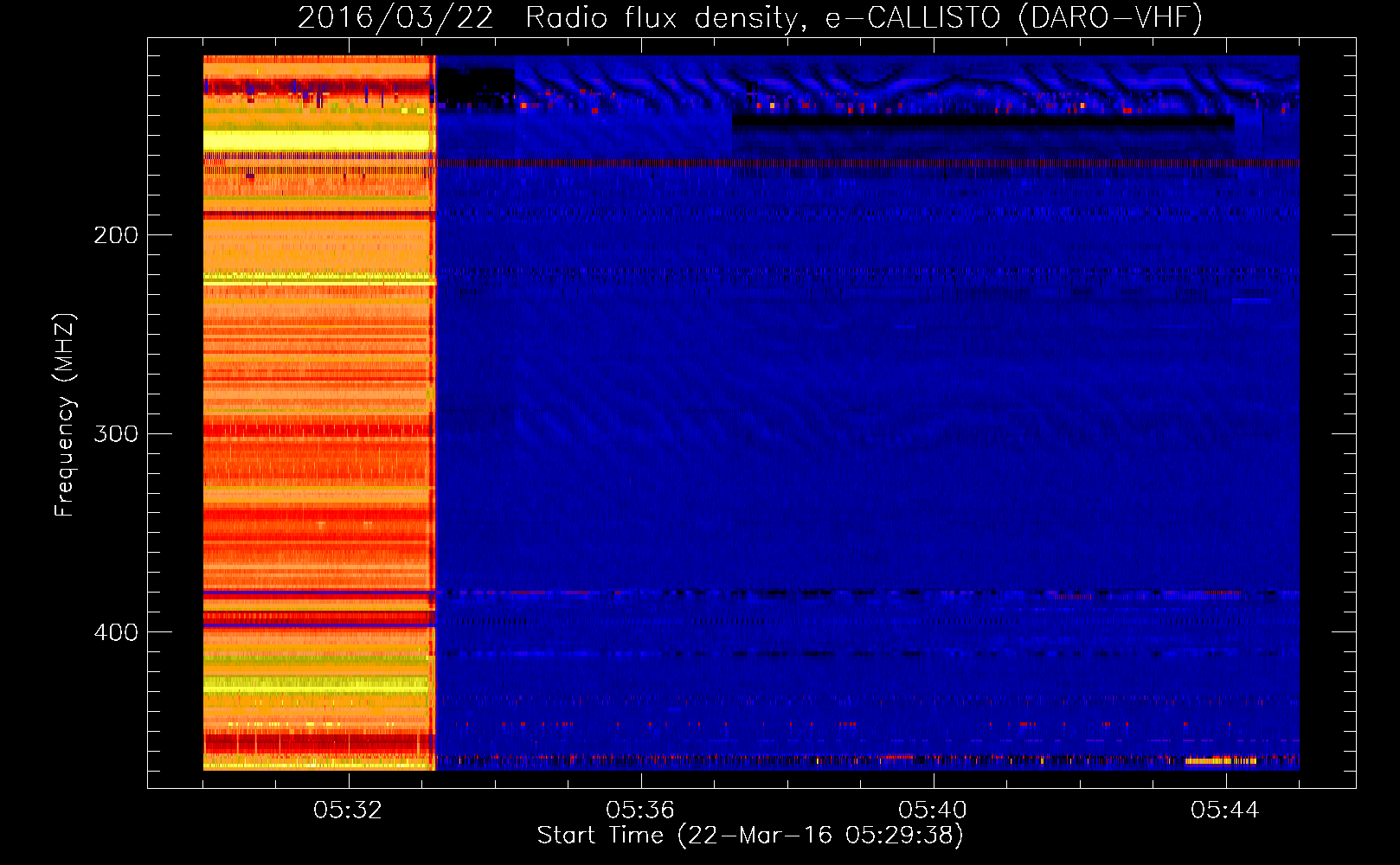Click the 05:32 time tick label
Screen dimensions: 1400x865
click(348, 811)
